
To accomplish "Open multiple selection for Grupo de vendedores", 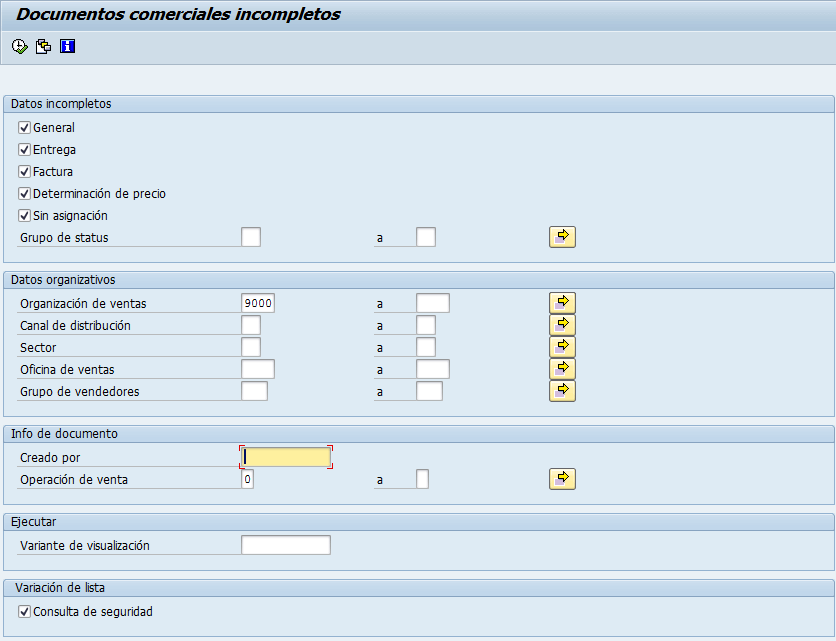I will pyautogui.click(x=562, y=391).
